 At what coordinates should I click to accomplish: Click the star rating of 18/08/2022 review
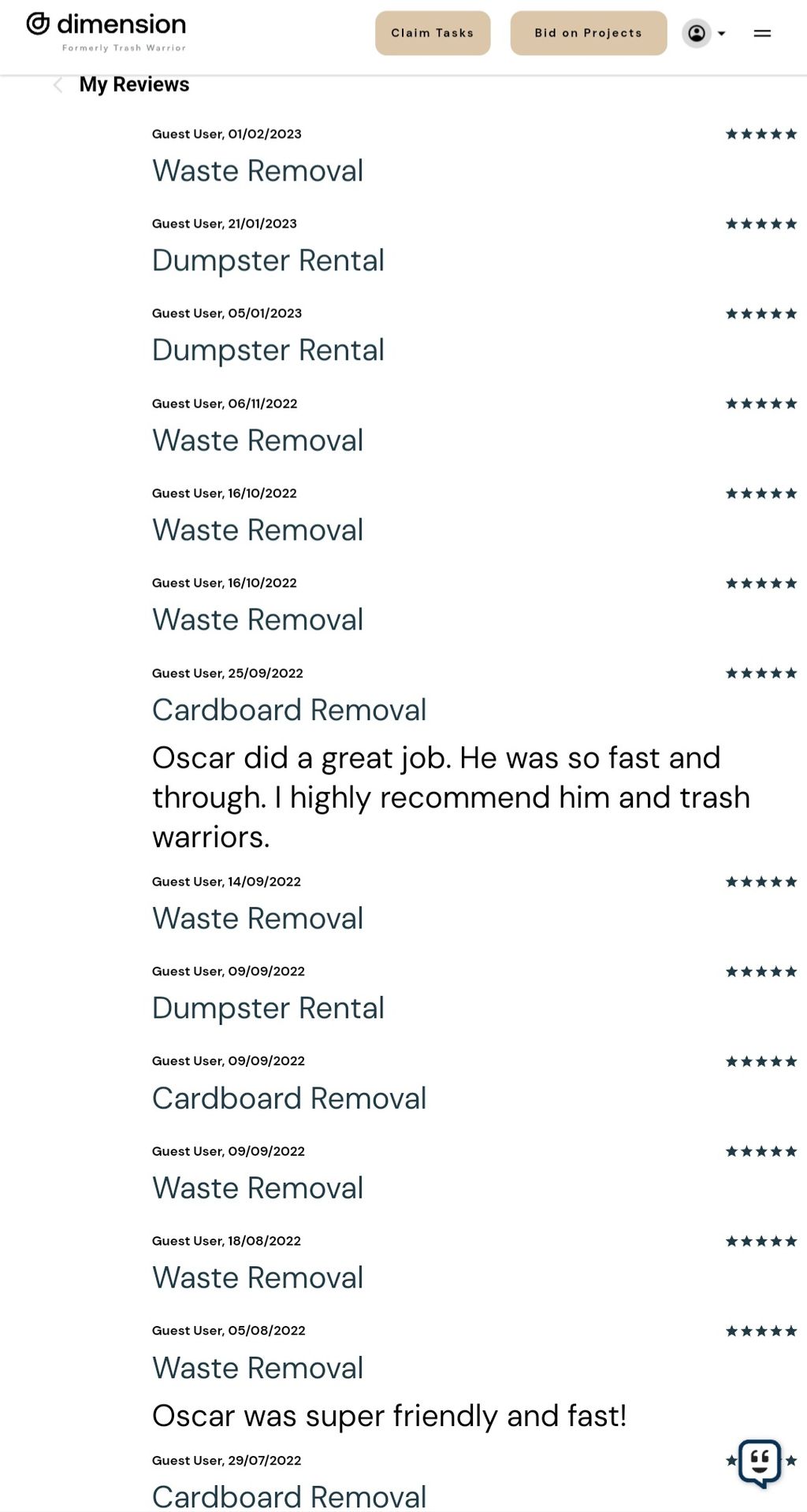(x=761, y=1241)
